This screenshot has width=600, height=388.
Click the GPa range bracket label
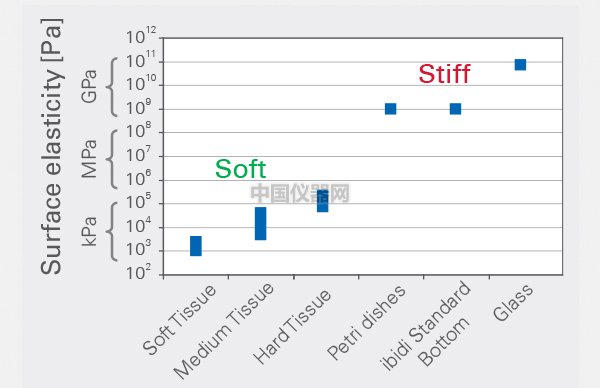coord(89,86)
